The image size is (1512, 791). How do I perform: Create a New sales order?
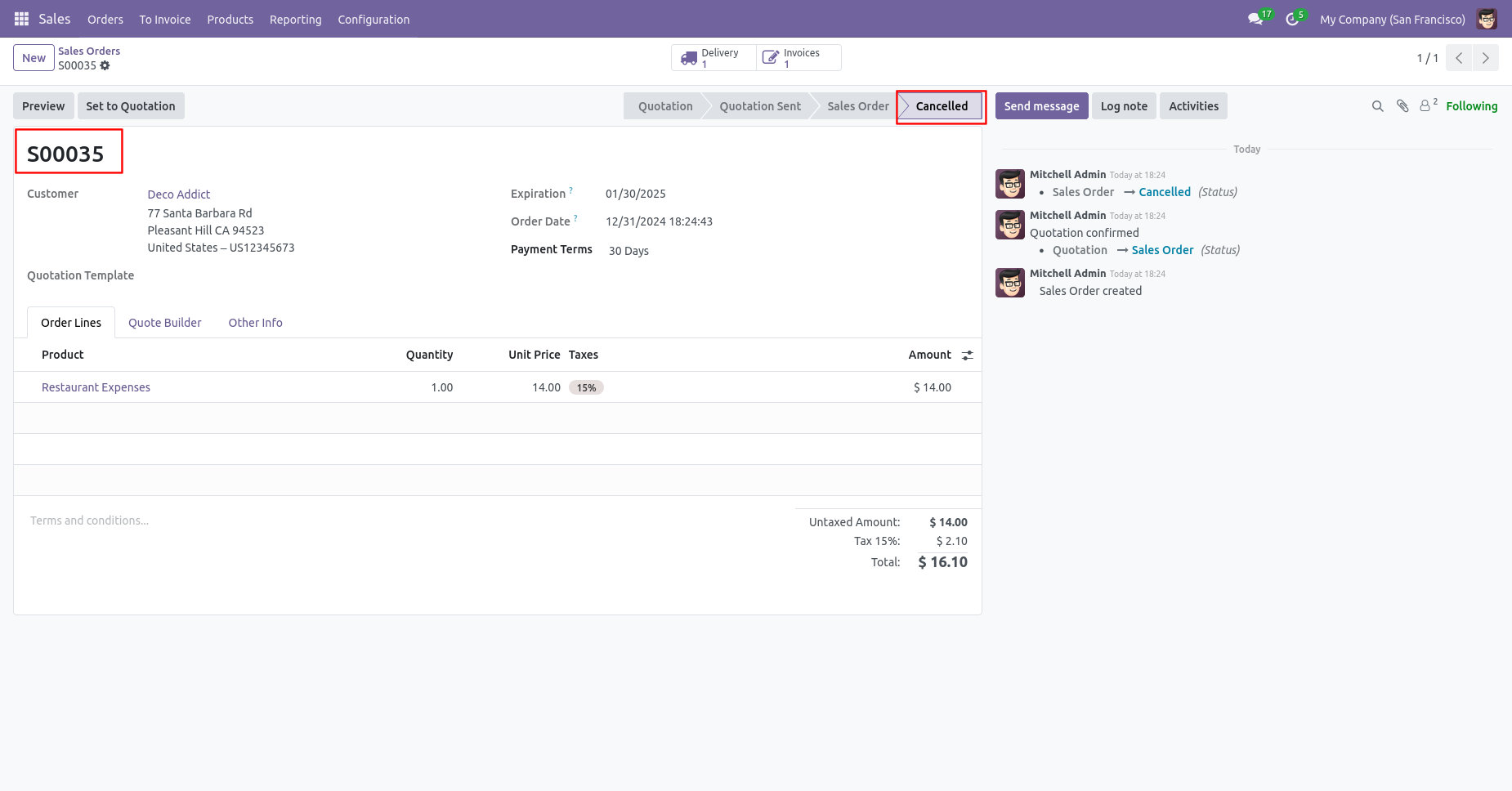pyautogui.click(x=34, y=58)
